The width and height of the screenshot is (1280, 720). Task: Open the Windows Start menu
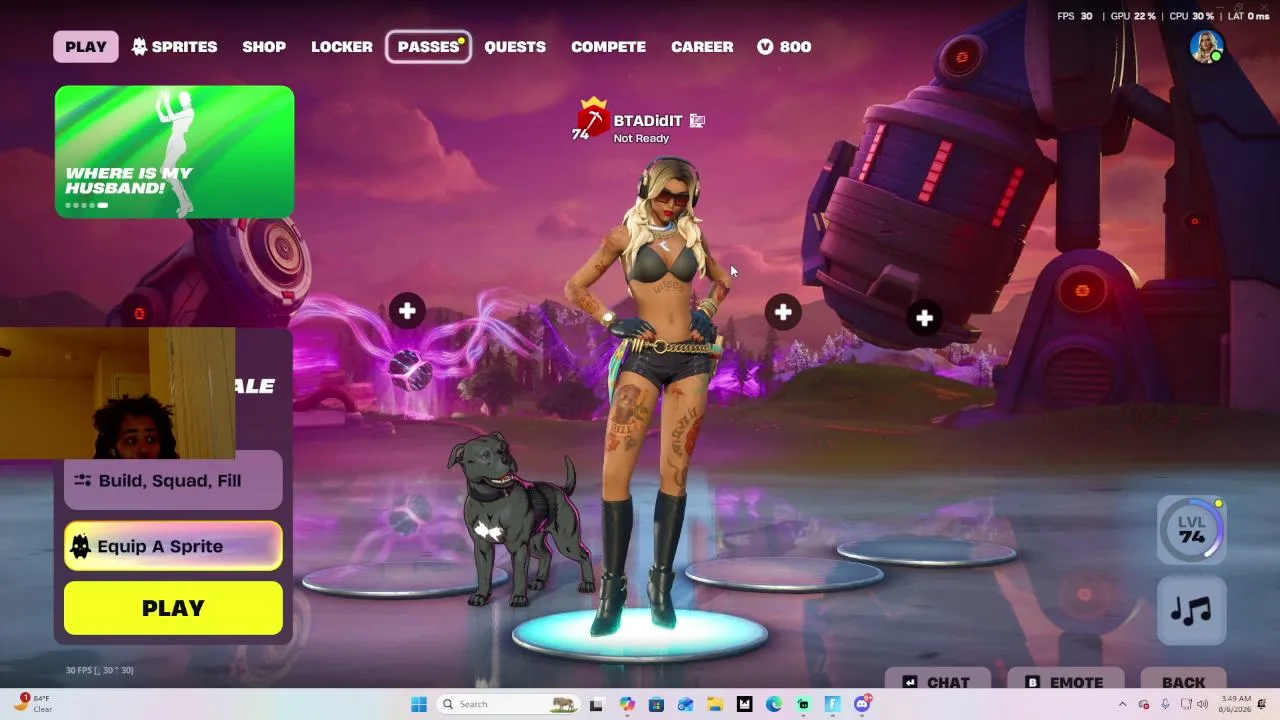[419, 704]
